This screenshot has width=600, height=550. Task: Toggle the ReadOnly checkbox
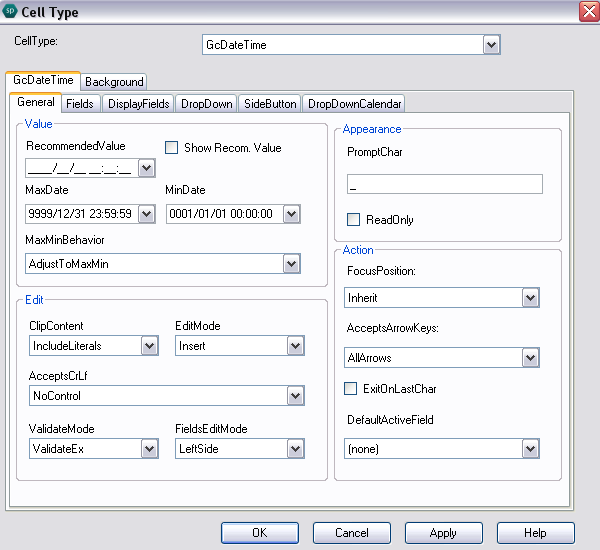coord(353,220)
